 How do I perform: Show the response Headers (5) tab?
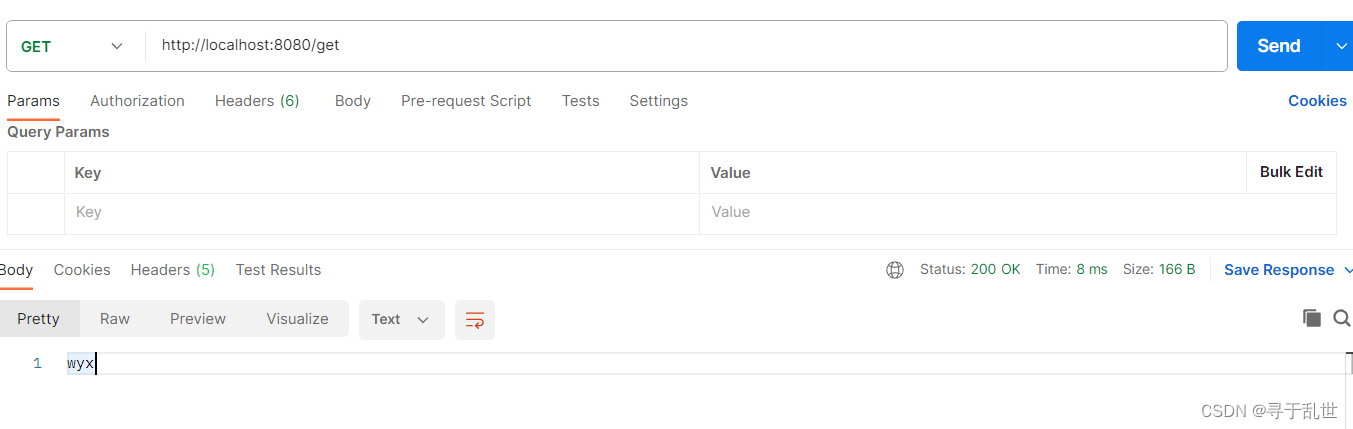click(x=172, y=270)
